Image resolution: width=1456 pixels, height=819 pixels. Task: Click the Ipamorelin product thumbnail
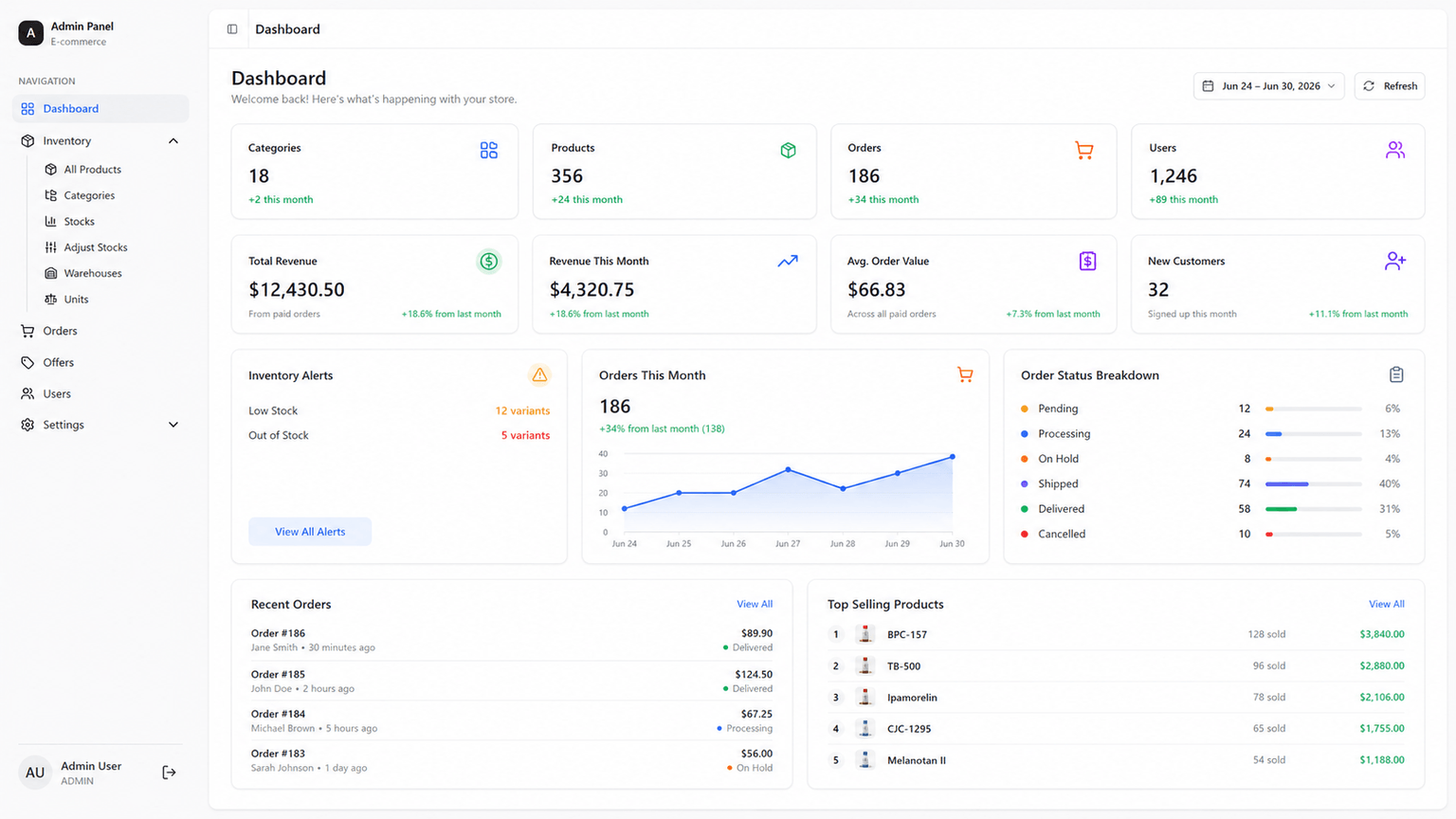click(864, 697)
